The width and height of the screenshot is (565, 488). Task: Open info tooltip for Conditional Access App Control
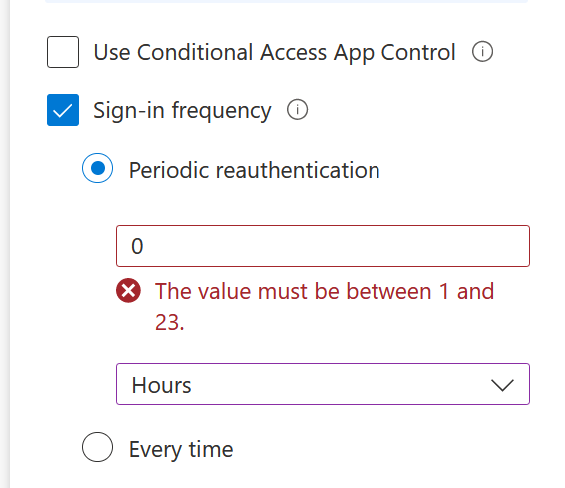click(482, 52)
